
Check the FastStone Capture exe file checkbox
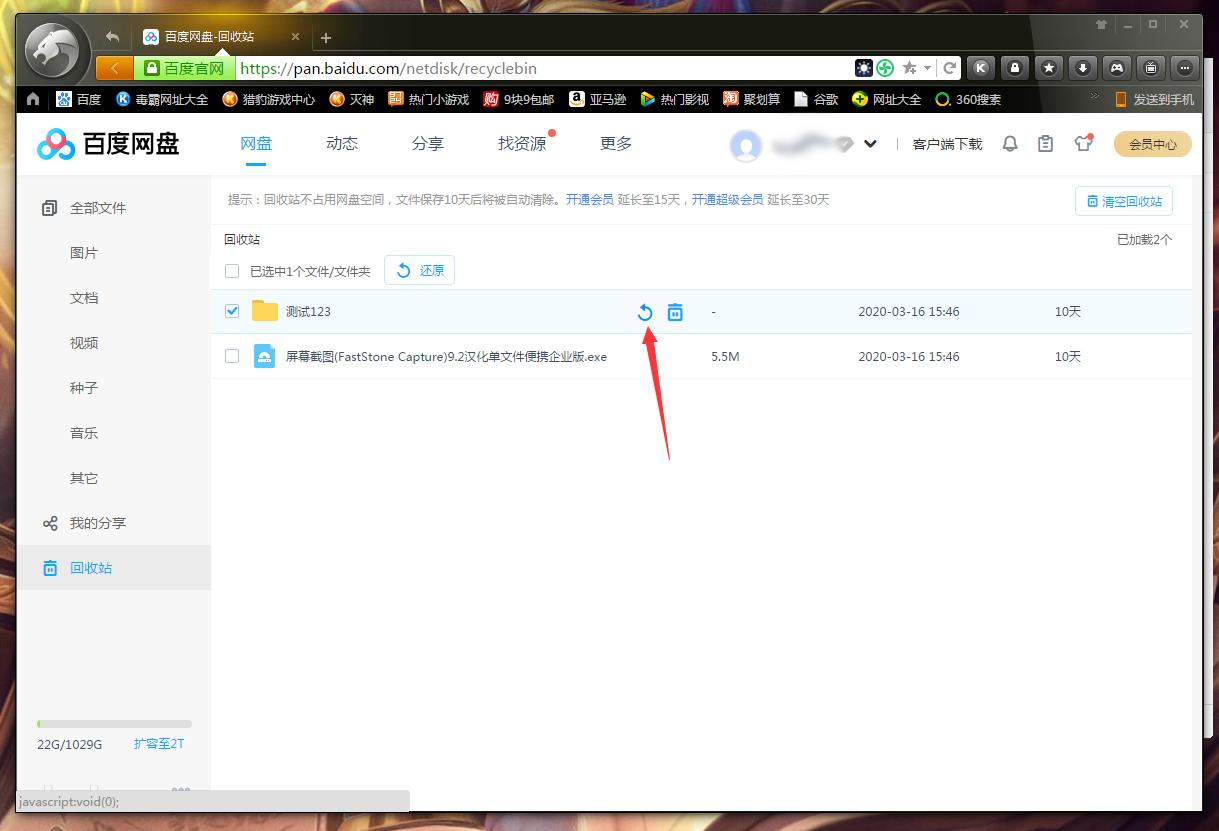point(231,356)
